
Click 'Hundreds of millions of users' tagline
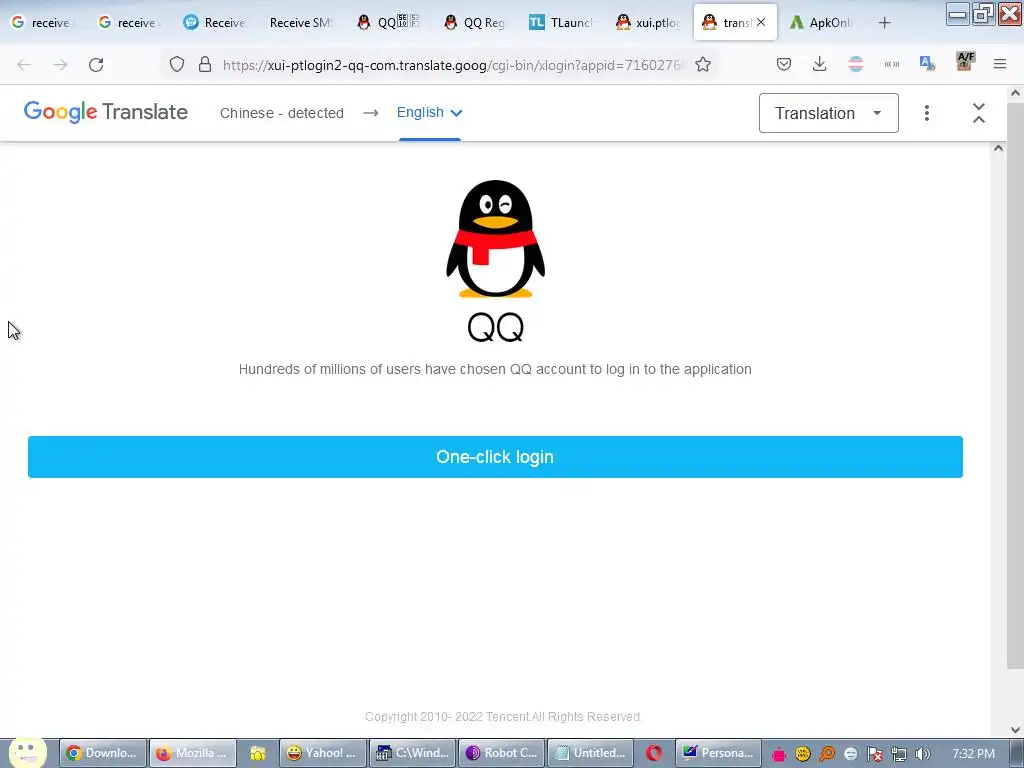495,369
